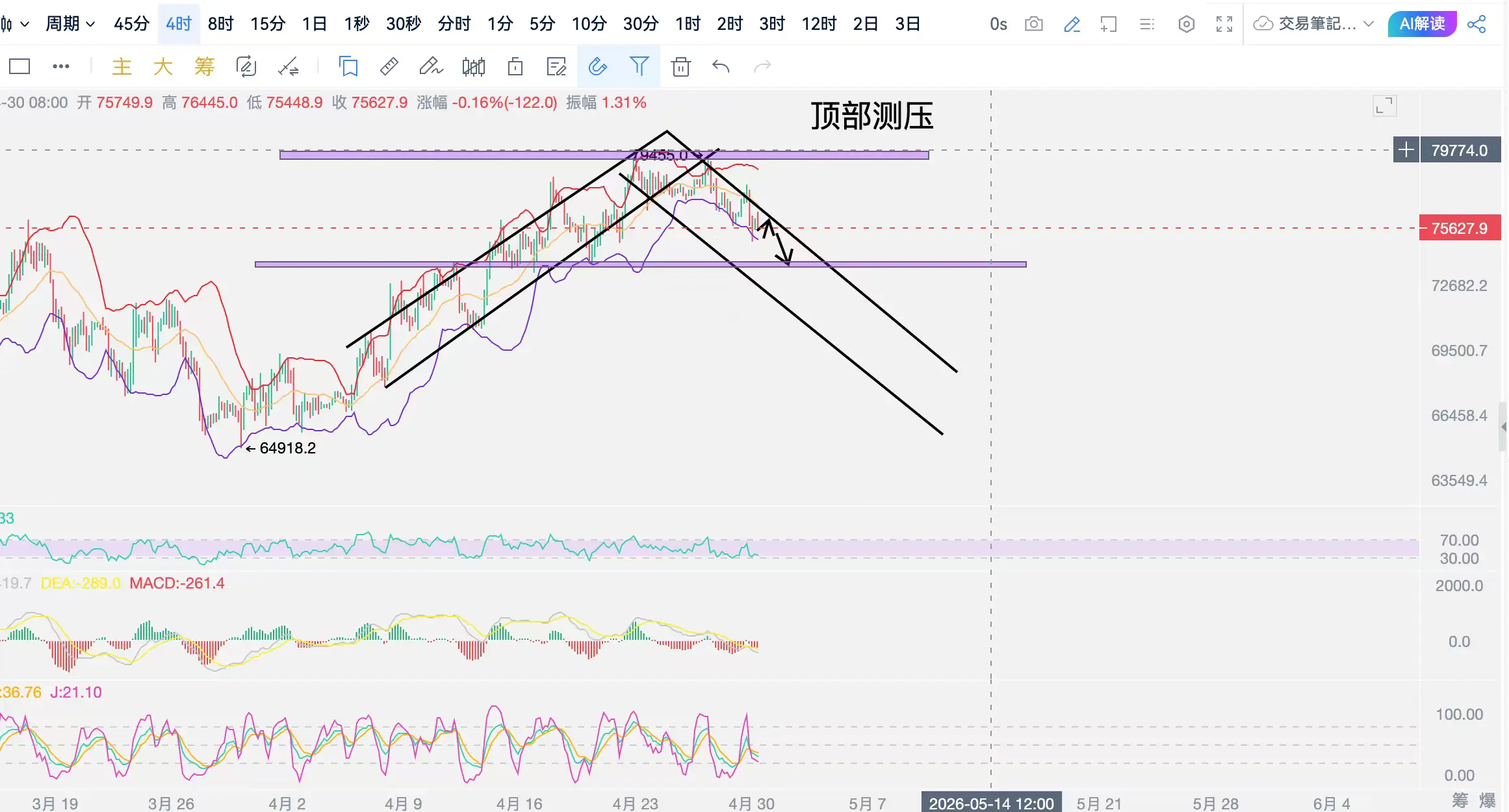1509x812 pixels.
Task: Select the rectangle drawing tool
Action: tap(19, 66)
